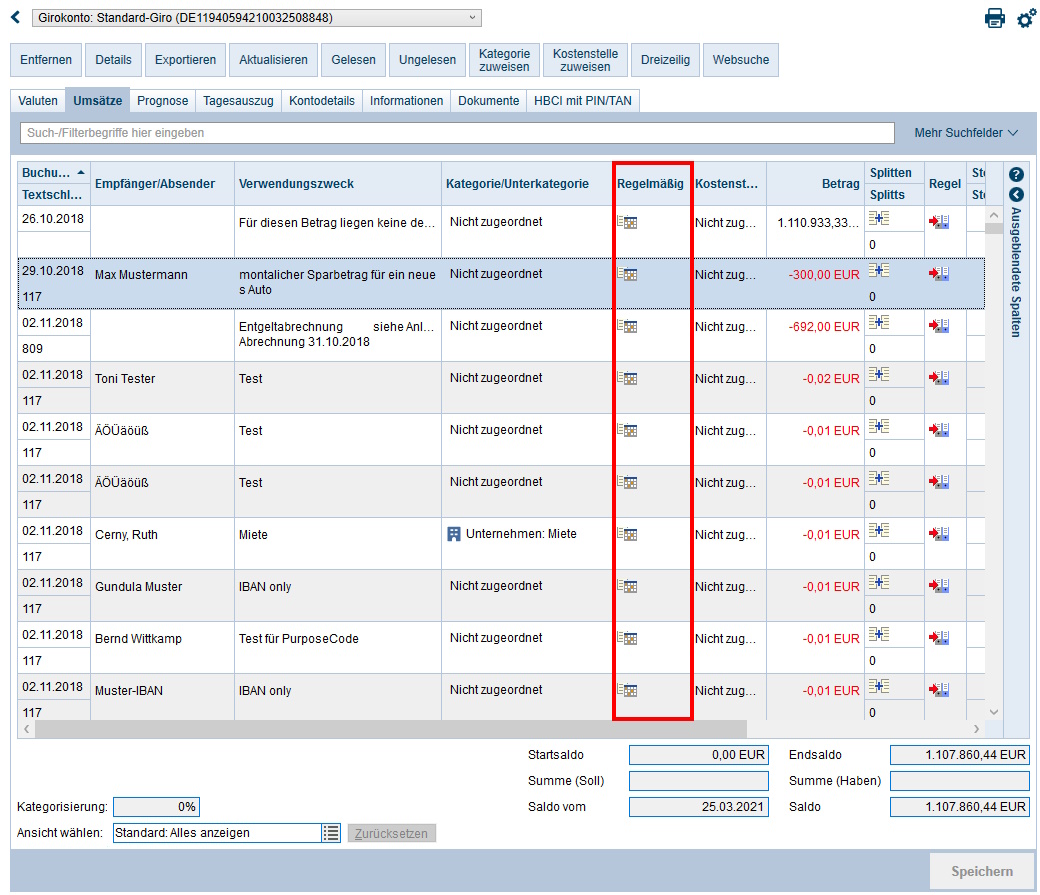Mark as Ungelesen
Screen dimensions: 1040x895
pos(427,60)
